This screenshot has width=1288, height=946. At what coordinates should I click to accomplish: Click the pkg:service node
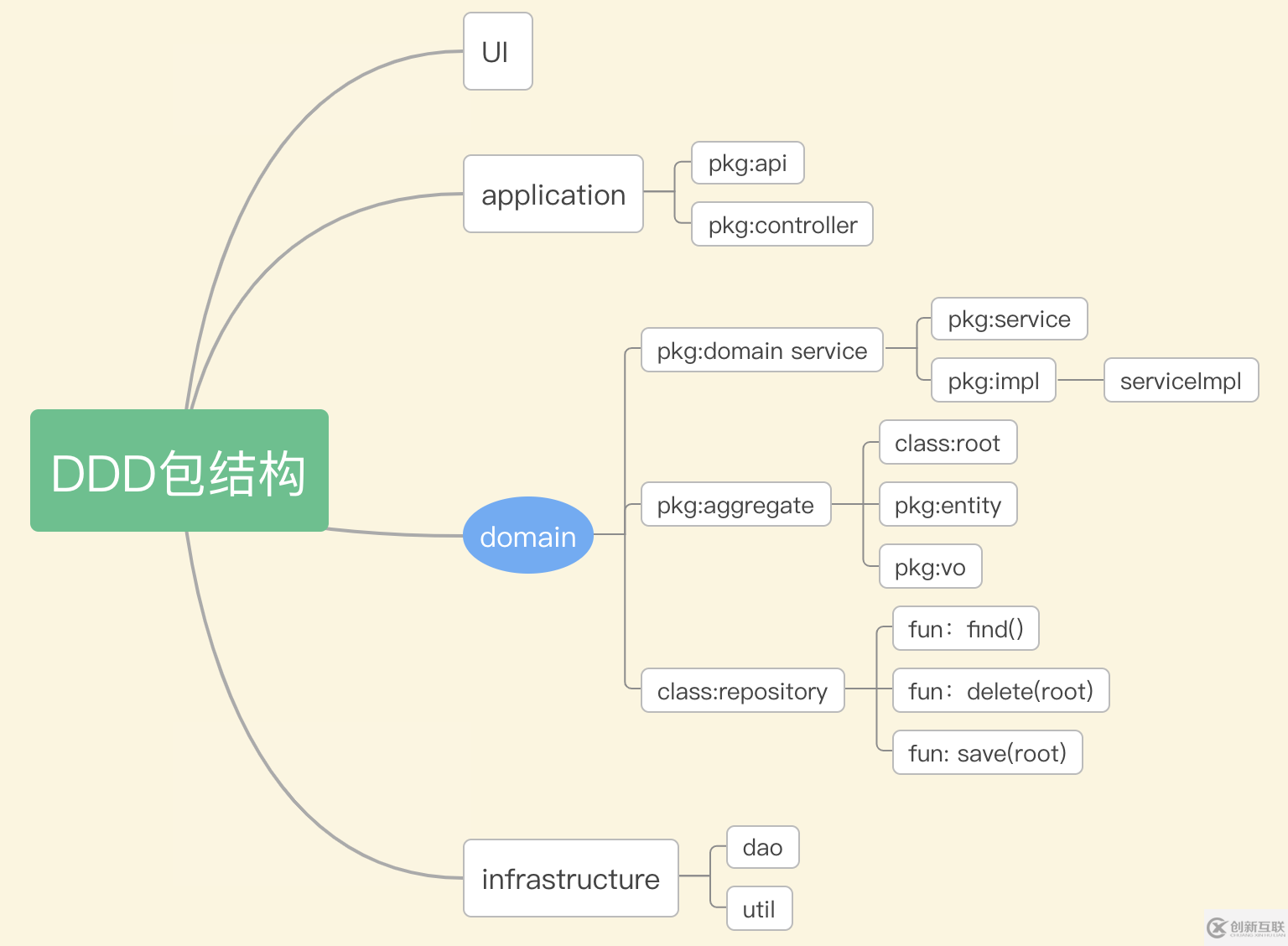(1010, 319)
